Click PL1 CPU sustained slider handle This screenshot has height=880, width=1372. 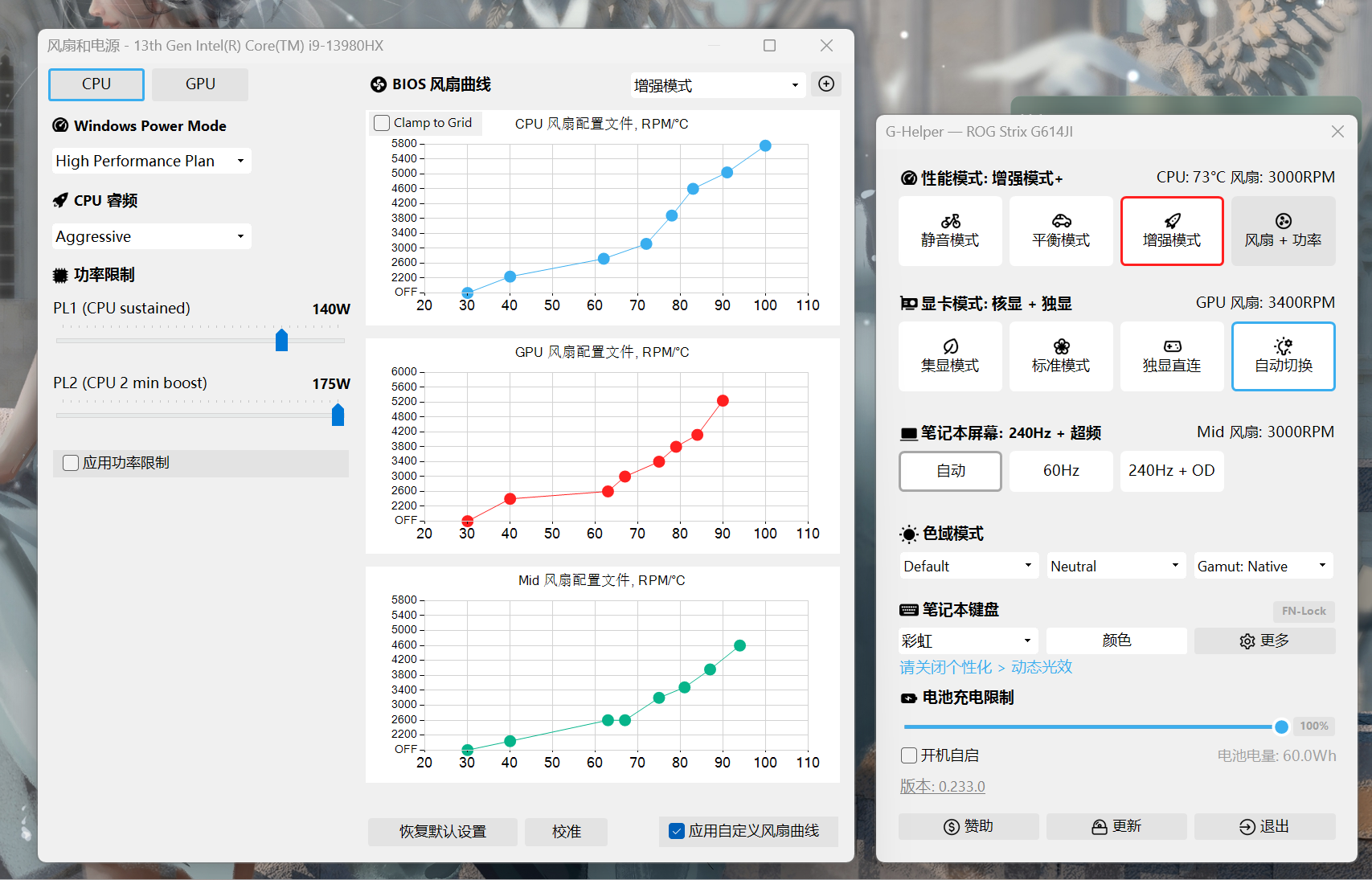point(281,340)
